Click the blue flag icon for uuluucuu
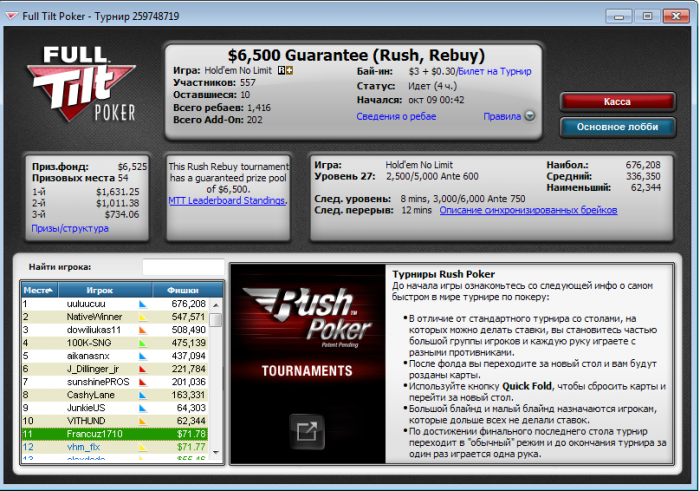This screenshot has width=700, height=491. click(143, 304)
